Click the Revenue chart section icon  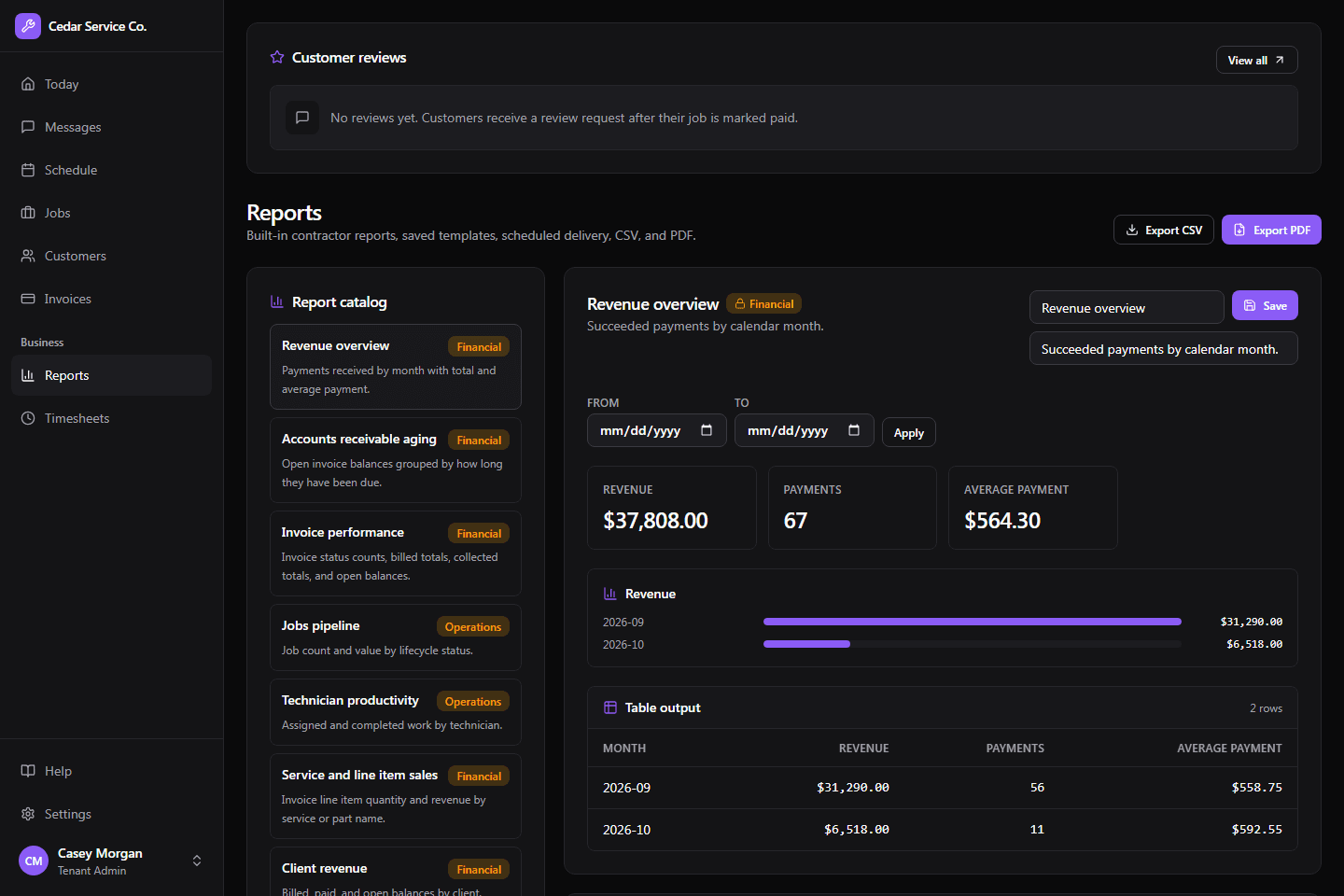coord(610,594)
